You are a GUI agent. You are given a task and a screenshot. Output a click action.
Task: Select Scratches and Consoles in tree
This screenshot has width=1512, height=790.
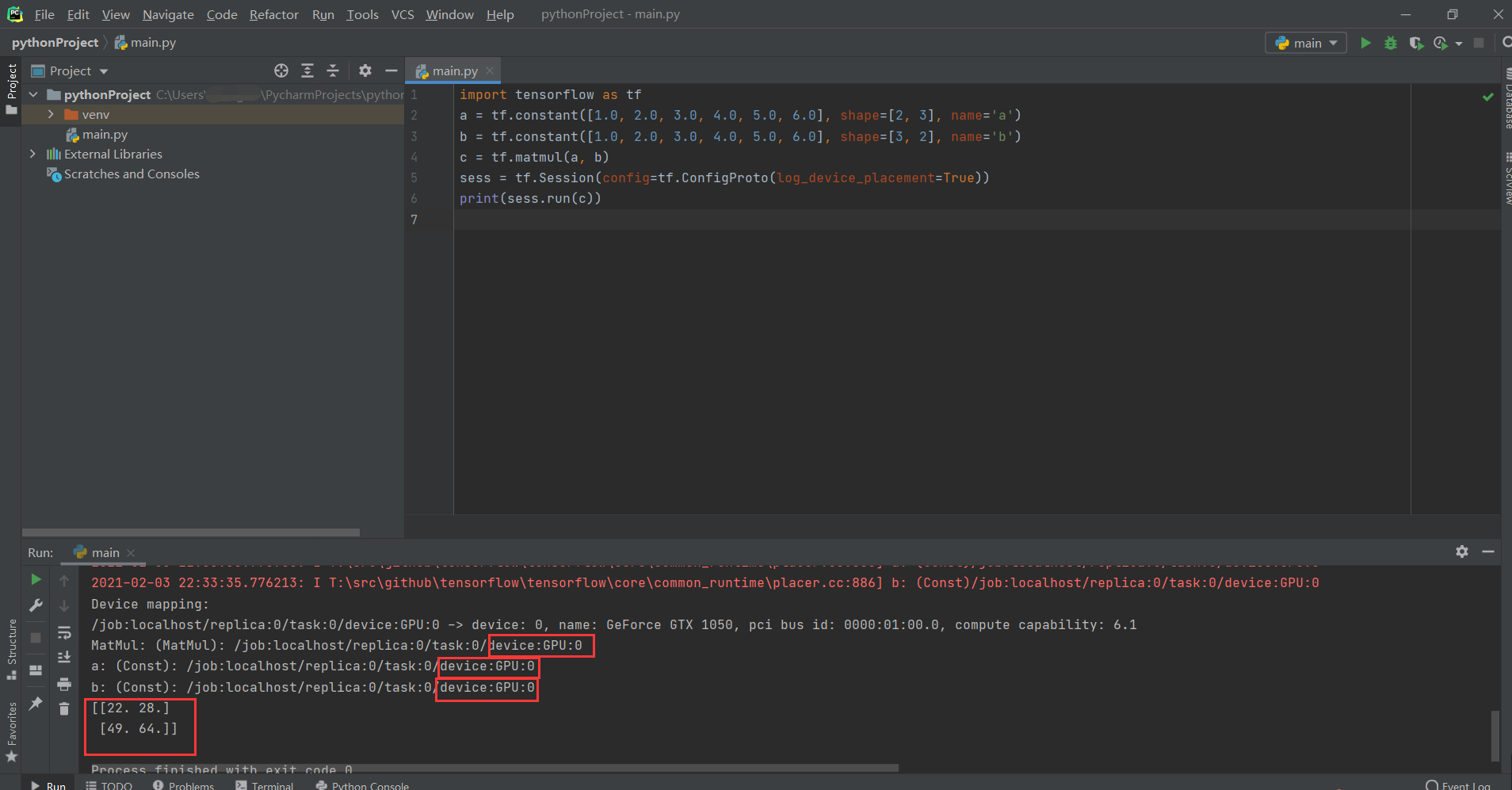(x=132, y=174)
